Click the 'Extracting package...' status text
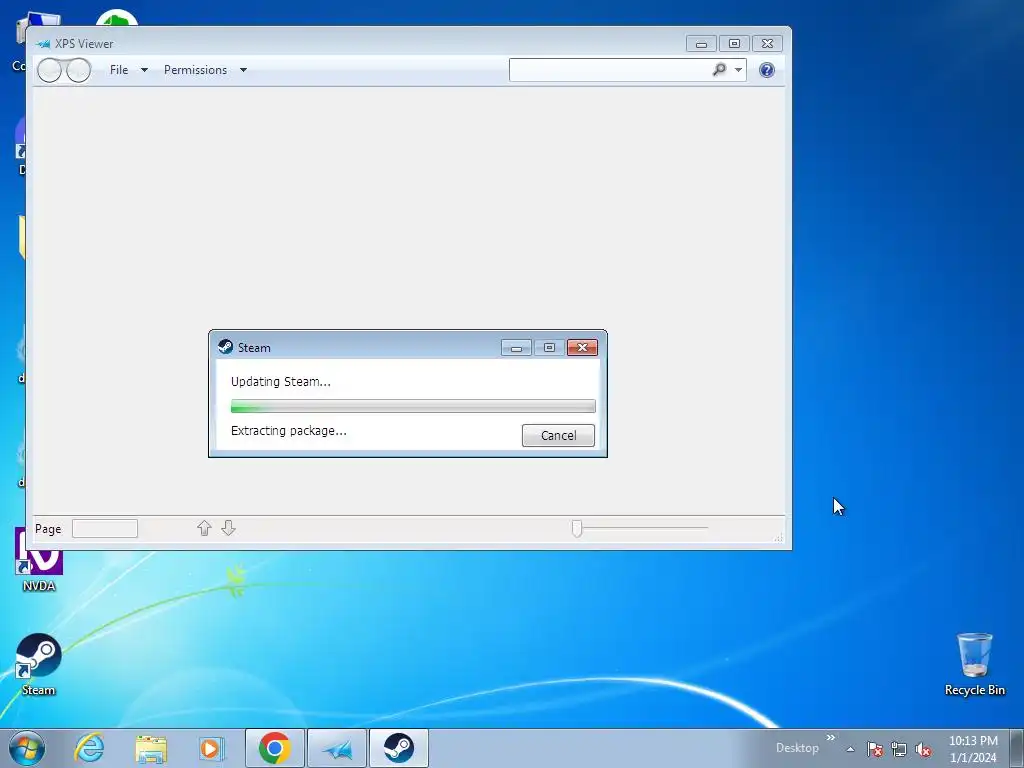 coord(289,431)
